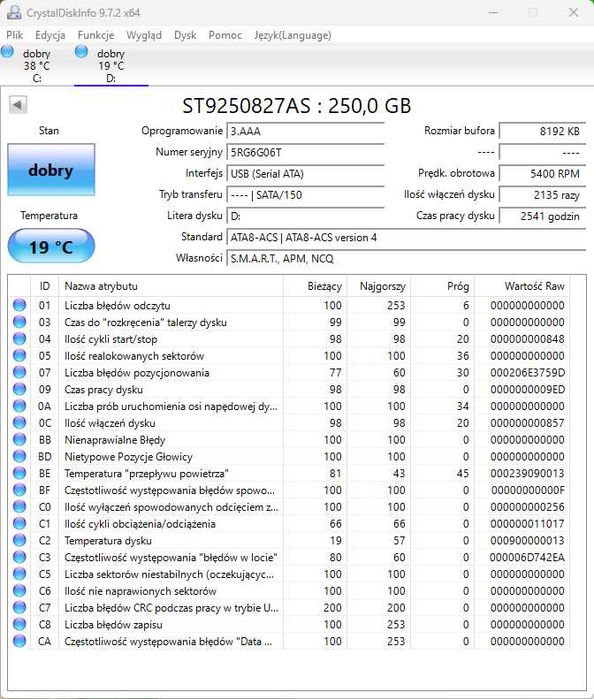This screenshot has height=699, width=594.
Task: Click the blue 'dobry' health status button
Action: click(x=51, y=170)
